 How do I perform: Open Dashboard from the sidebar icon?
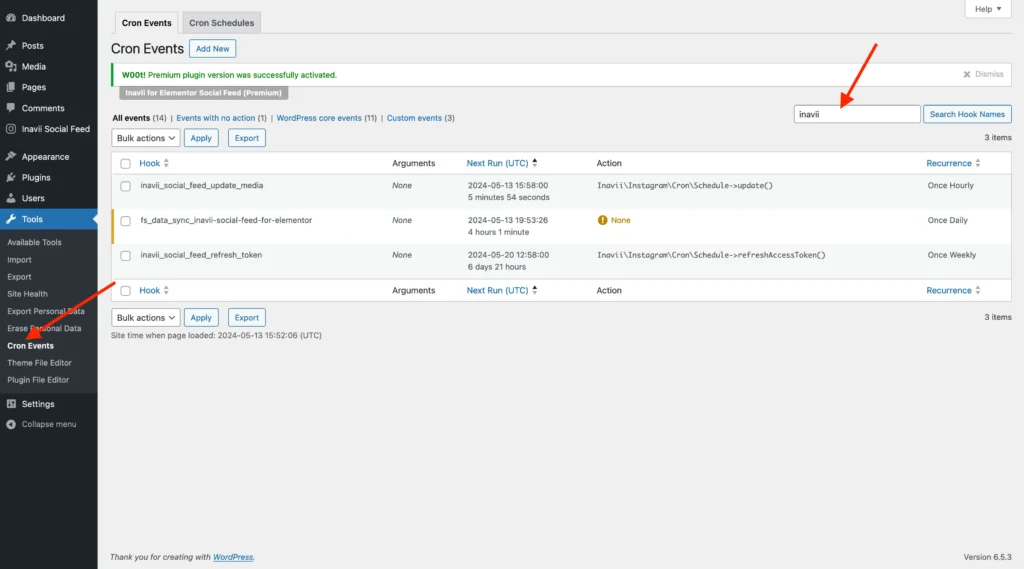[10, 18]
